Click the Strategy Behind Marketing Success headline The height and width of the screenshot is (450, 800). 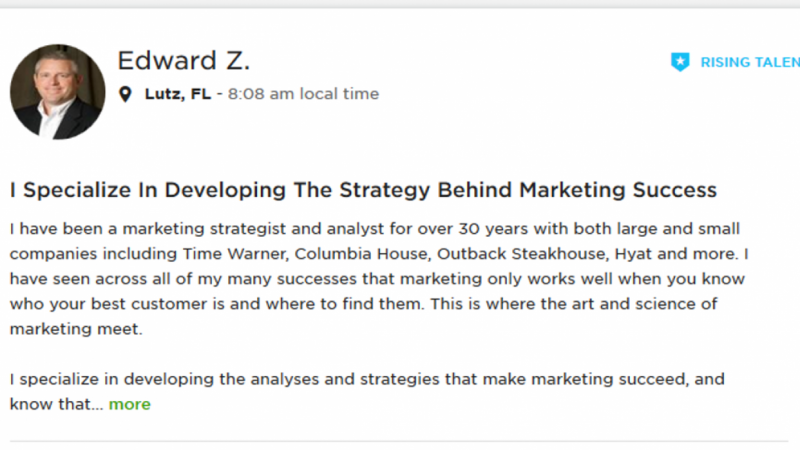click(363, 190)
